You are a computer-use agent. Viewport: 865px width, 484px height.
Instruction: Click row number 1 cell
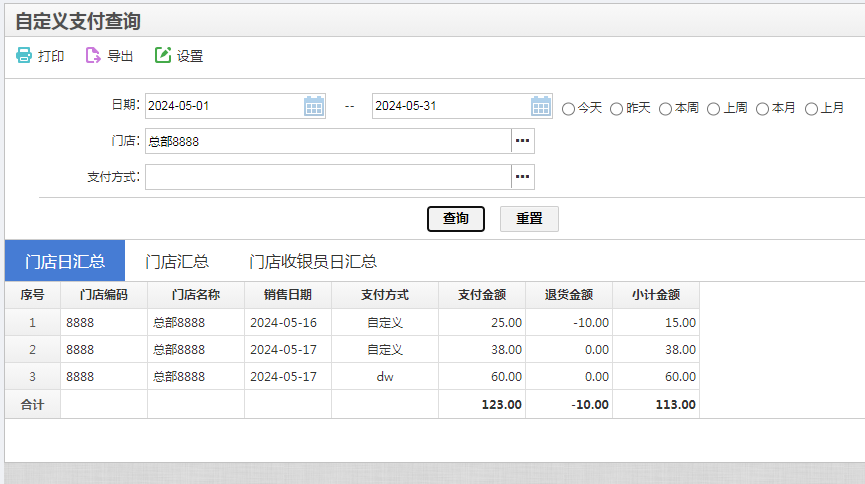(x=33, y=322)
